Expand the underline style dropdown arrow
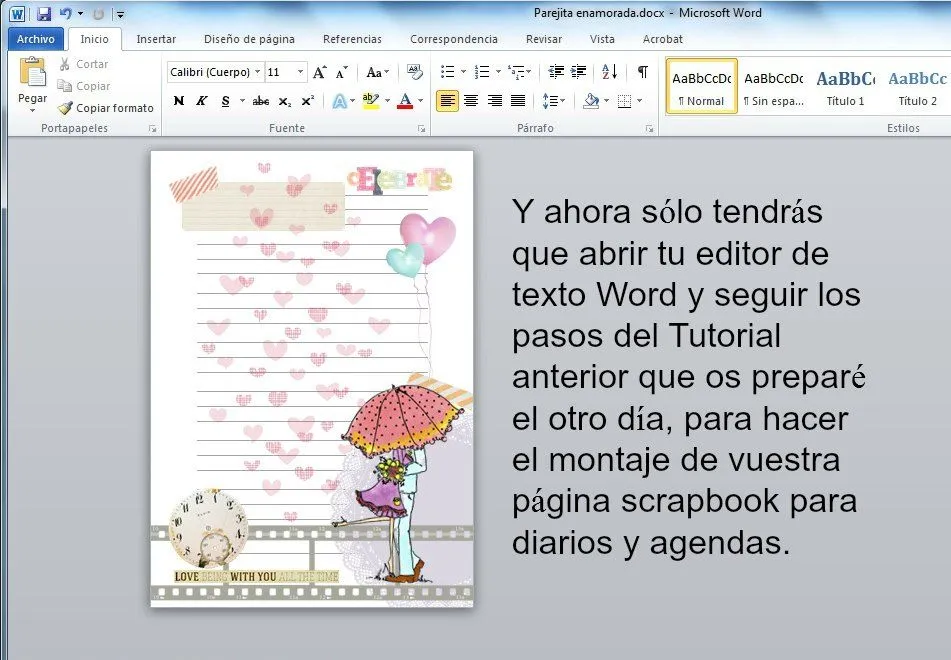Screen dimensions: 951x660 [x=242, y=101]
